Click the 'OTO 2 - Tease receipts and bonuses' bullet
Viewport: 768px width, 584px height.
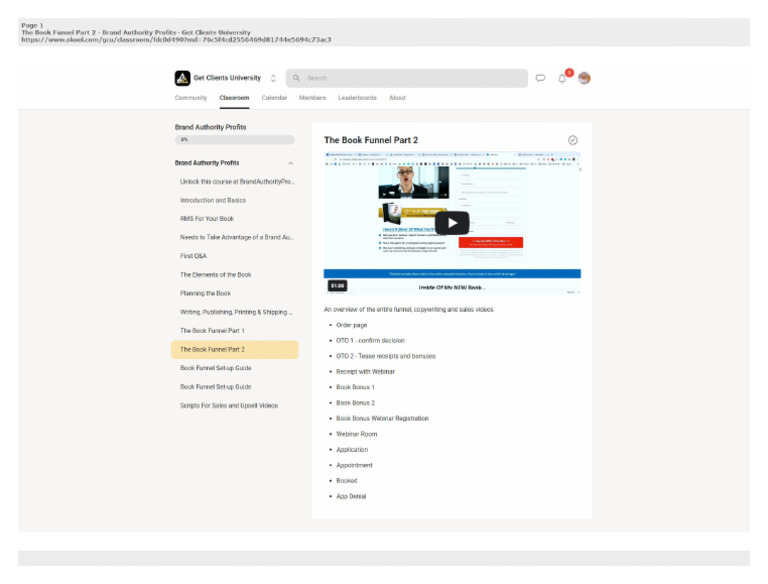(386, 356)
